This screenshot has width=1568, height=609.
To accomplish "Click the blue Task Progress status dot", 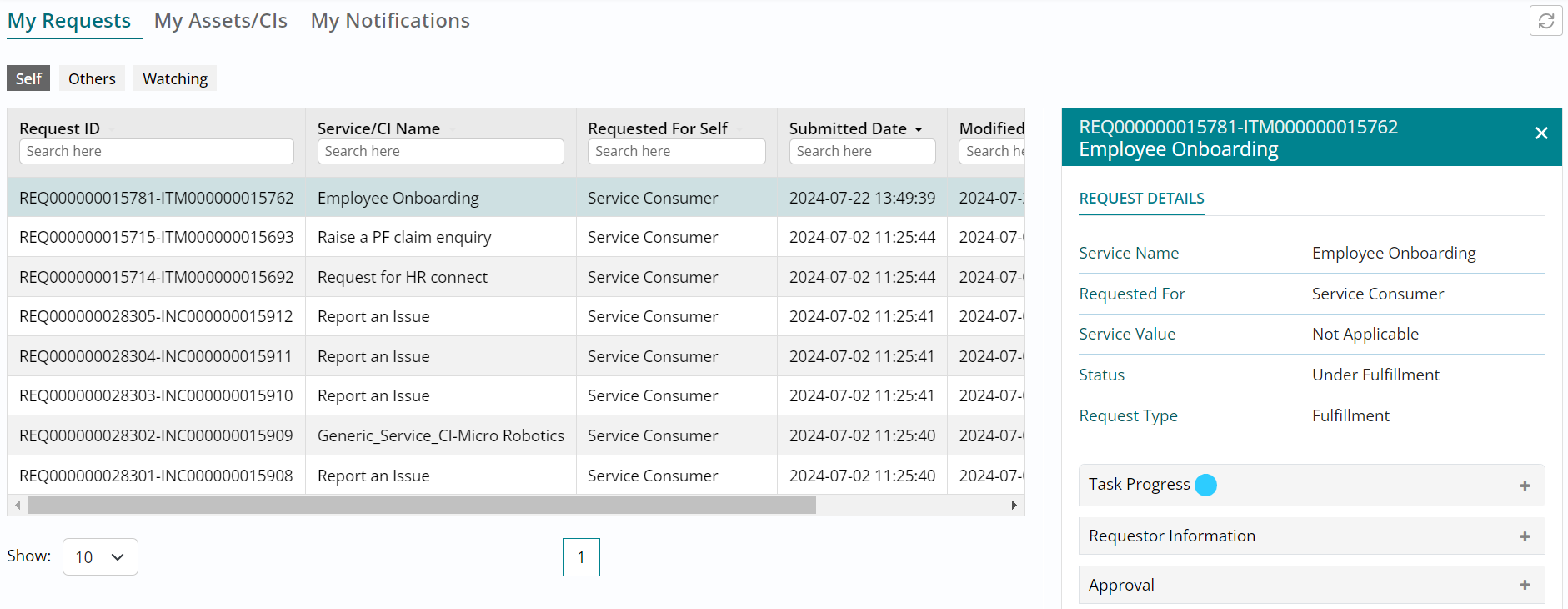I will [1205, 485].
